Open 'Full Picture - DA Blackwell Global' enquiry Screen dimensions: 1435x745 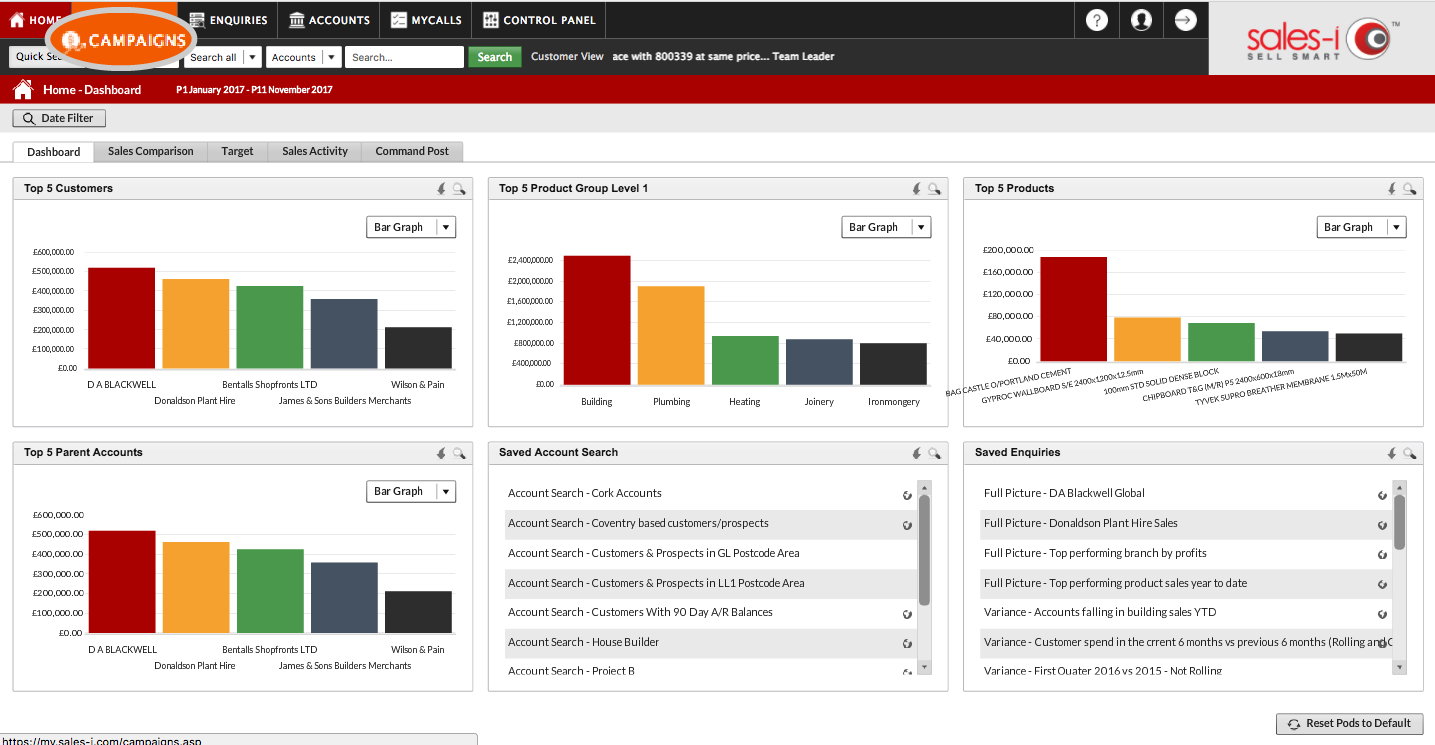point(1064,493)
